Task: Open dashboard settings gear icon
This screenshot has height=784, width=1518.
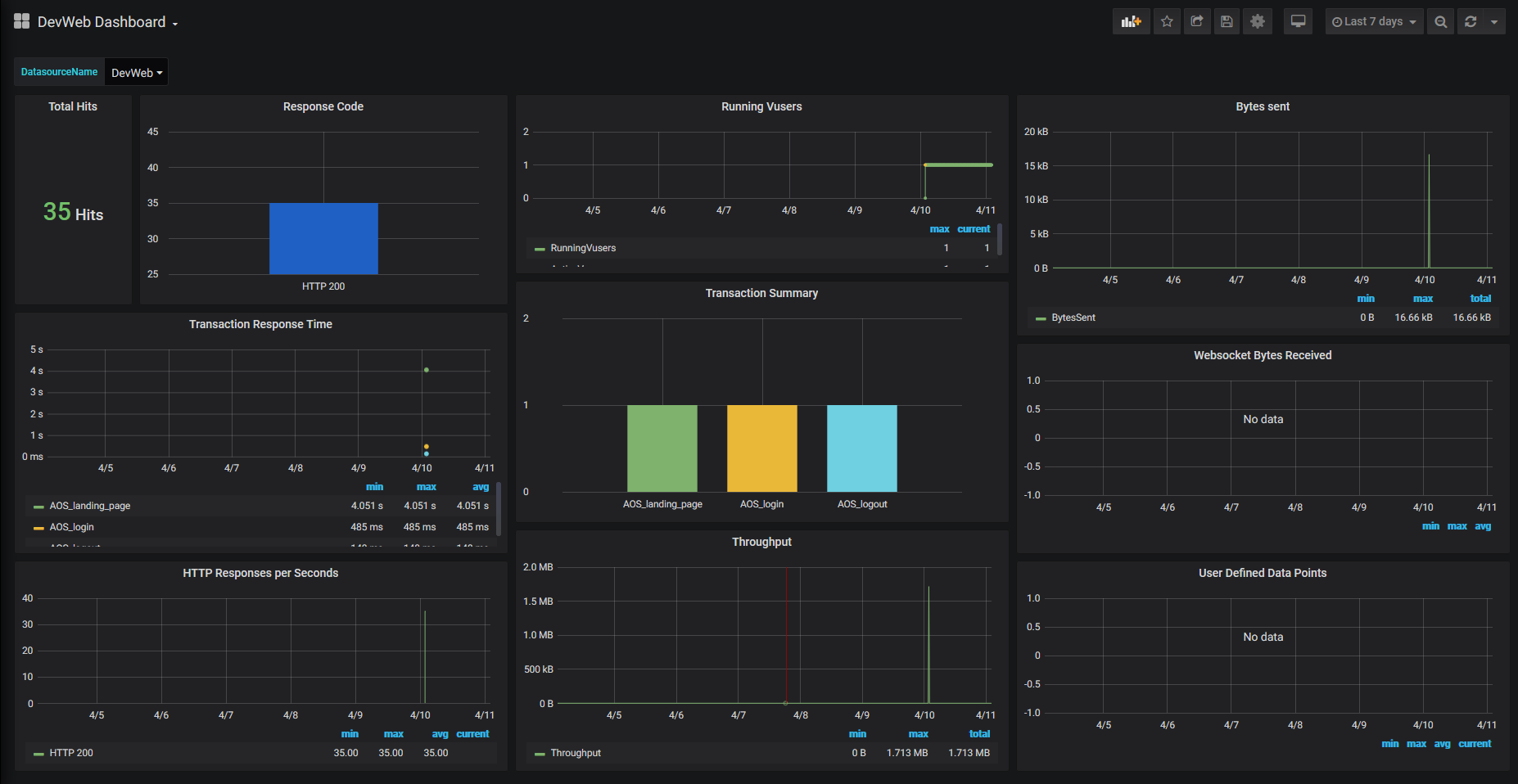Action: click(1258, 22)
